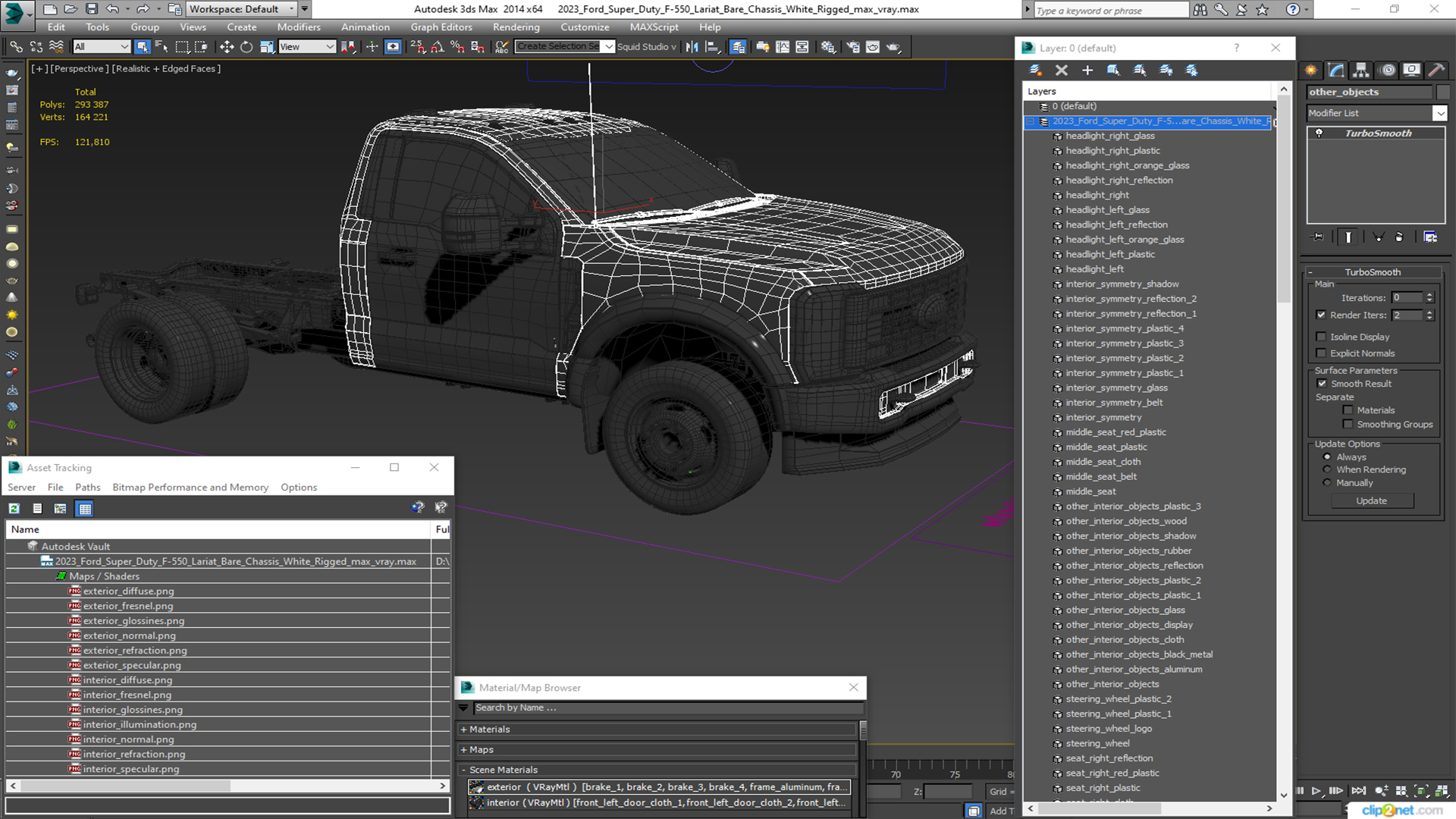Open the Create command panel tab
Viewport: 1456px width, 819px height.
[1311, 70]
